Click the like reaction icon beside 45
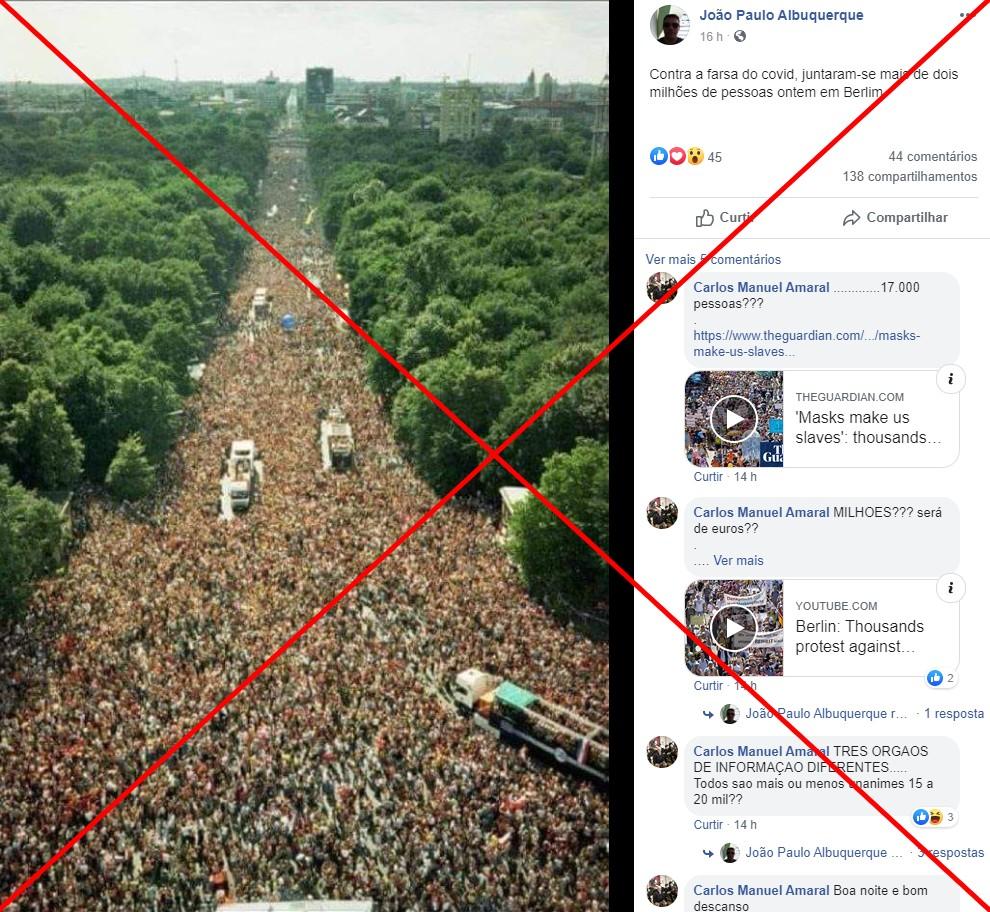Viewport: 990px width, 912px height. [659, 156]
